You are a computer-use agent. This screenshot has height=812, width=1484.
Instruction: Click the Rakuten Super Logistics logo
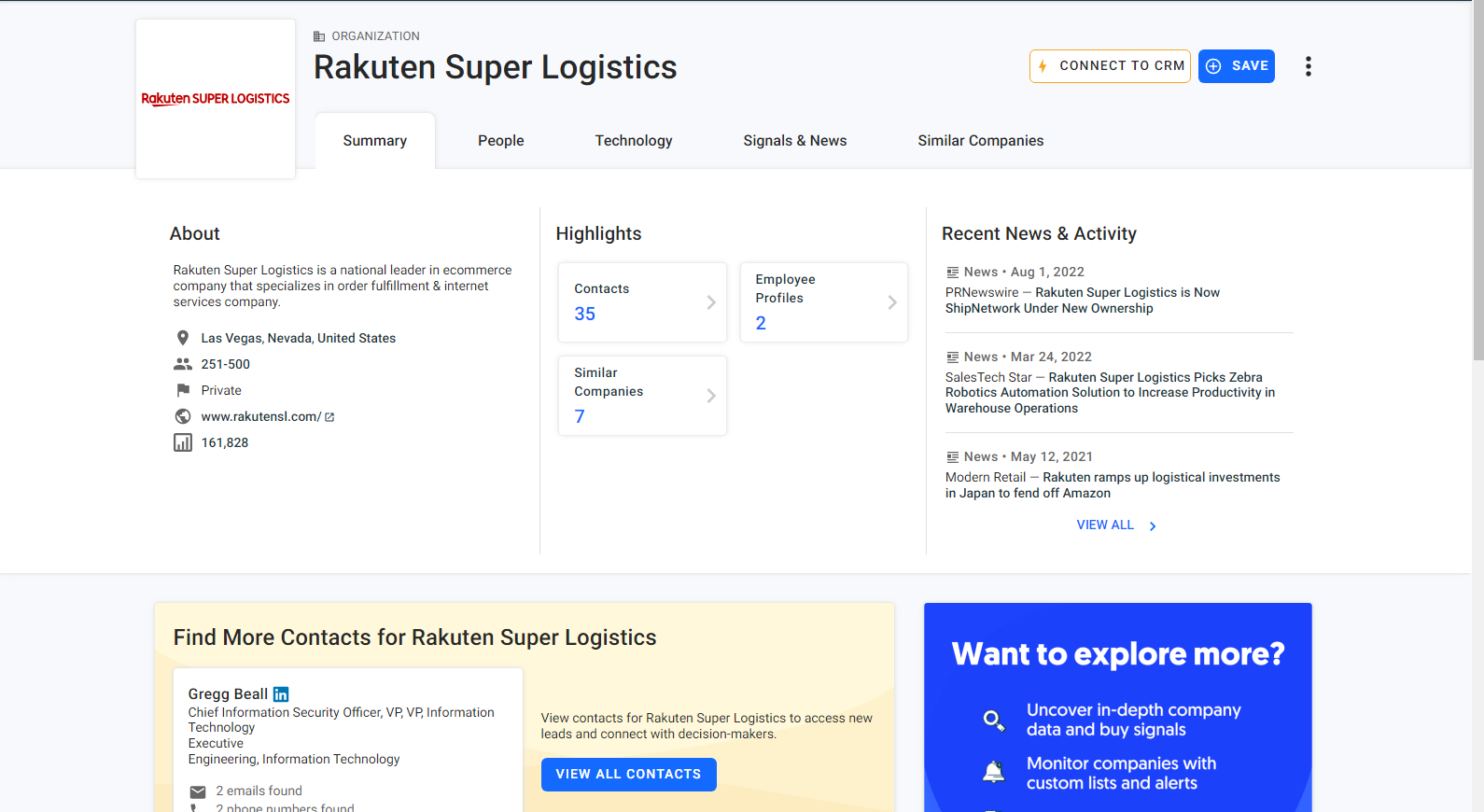point(216,99)
